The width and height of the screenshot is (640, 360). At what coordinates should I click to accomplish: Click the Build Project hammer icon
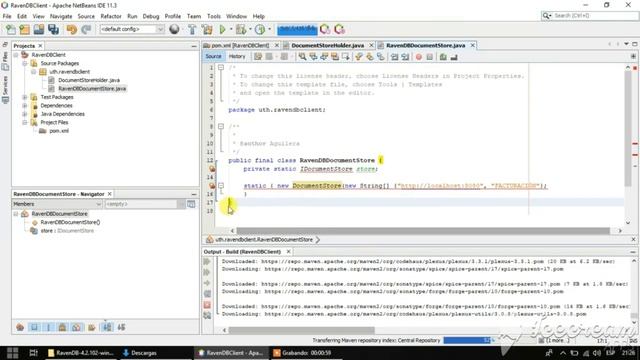pyautogui.click(x=192, y=29)
